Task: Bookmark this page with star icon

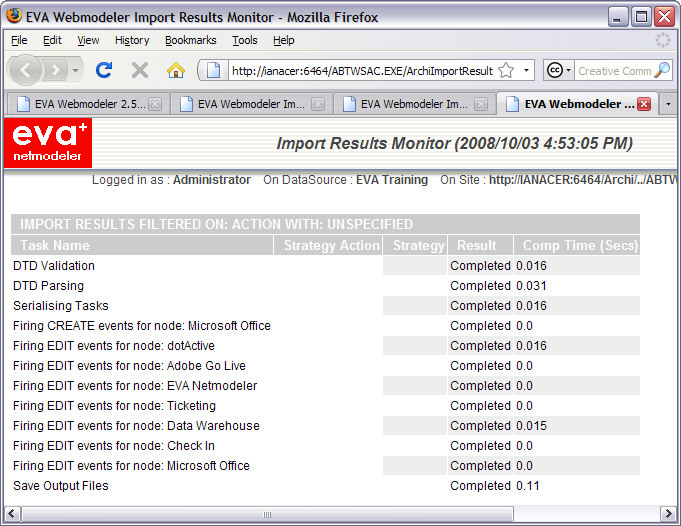Action: (x=506, y=71)
